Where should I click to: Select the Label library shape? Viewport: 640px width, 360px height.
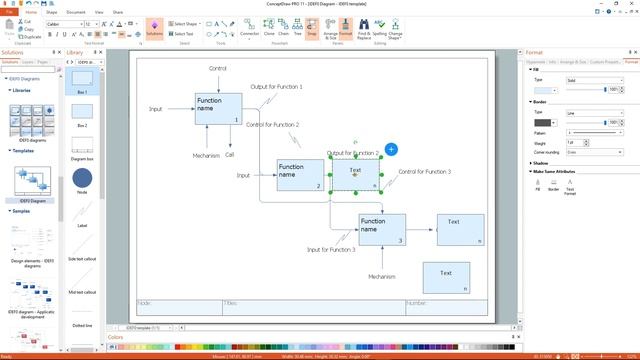[82, 215]
